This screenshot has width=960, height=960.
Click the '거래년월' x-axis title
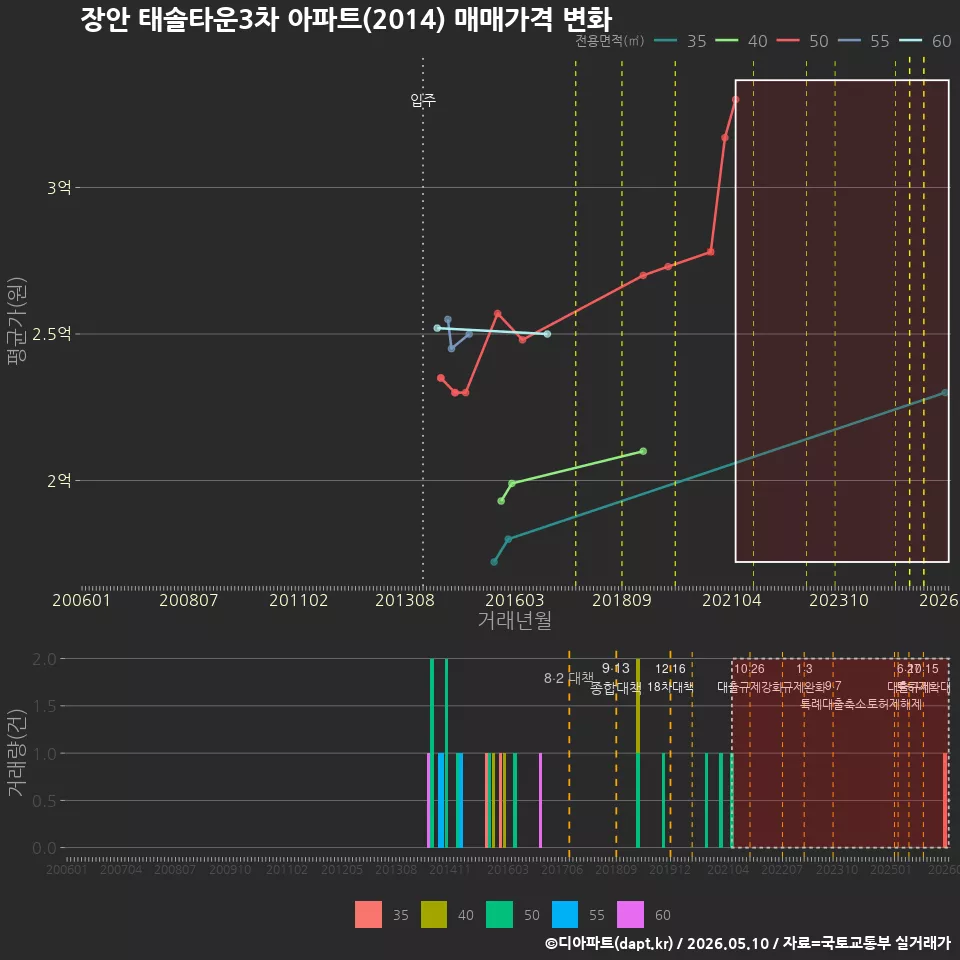click(x=514, y=620)
